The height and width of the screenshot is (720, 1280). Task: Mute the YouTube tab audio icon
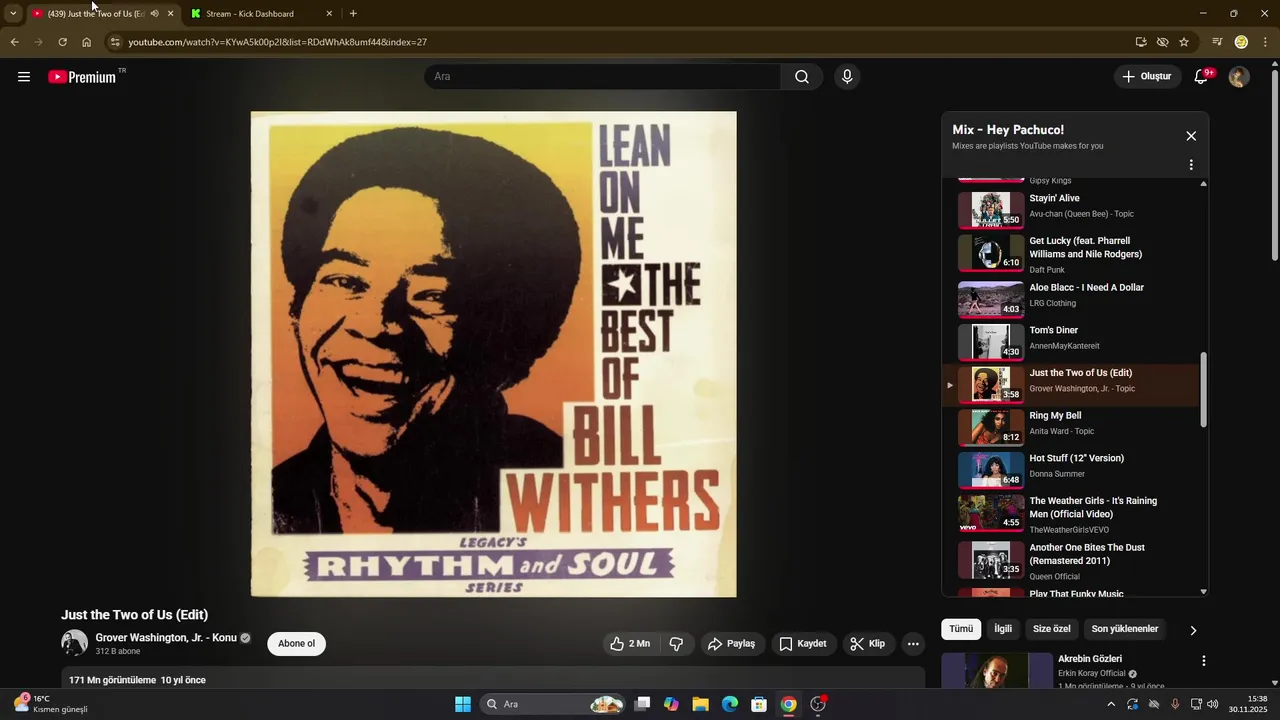(154, 13)
